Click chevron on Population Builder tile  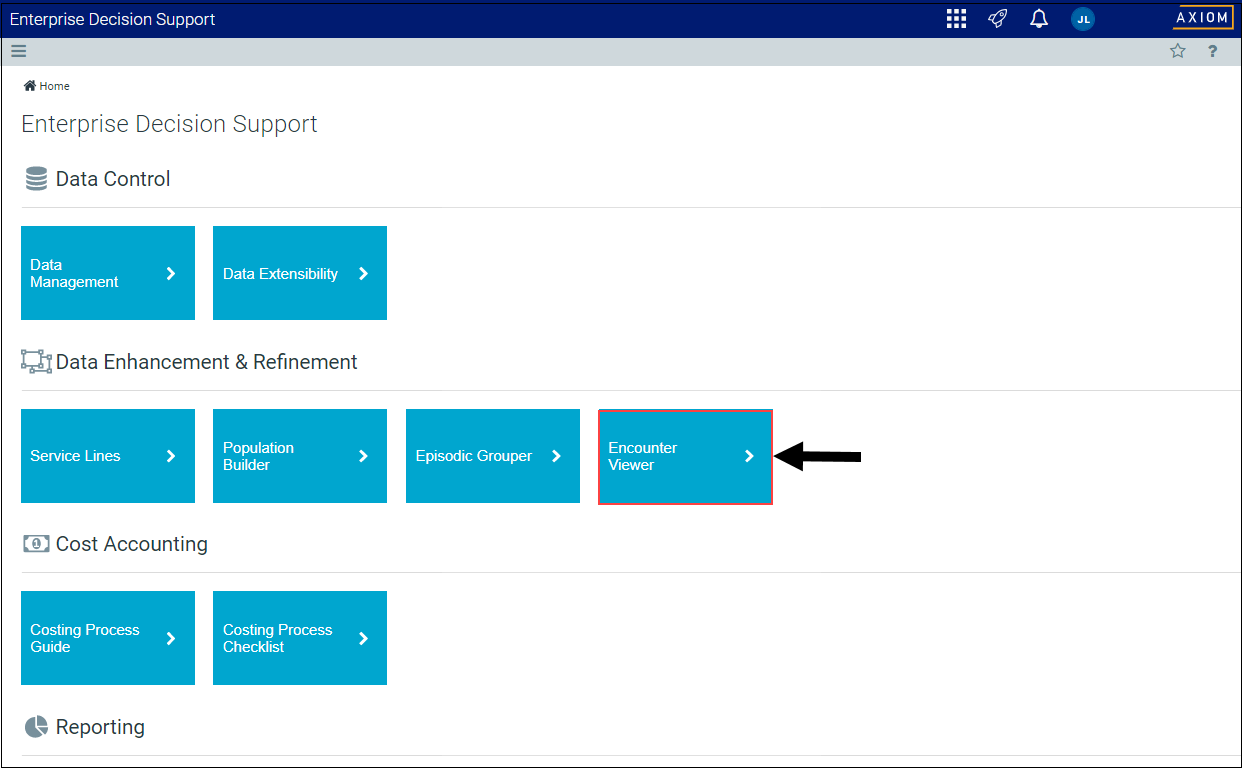tap(363, 456)
